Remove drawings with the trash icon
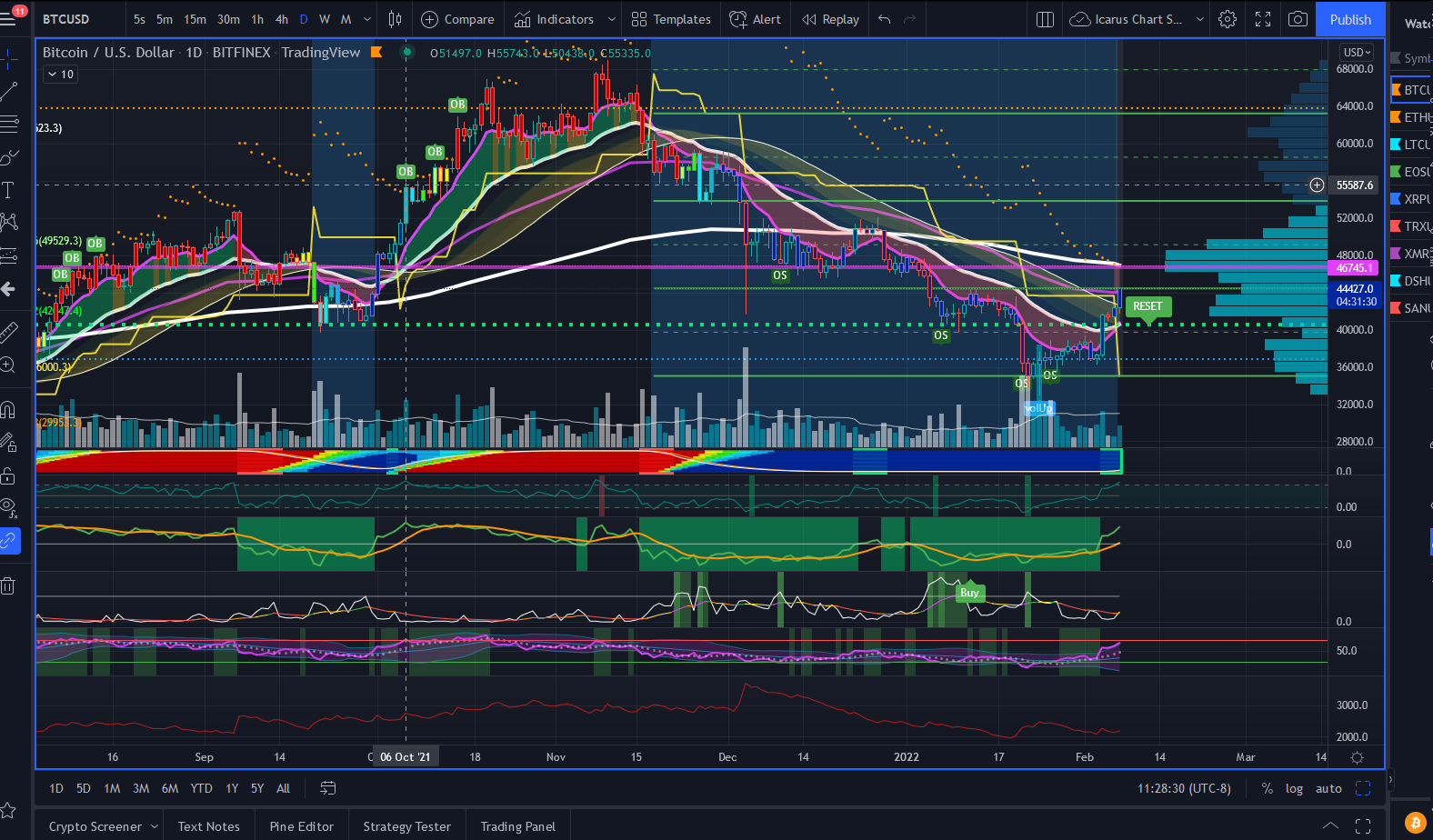This screenshot has width=1433, height=840. (x=9, y=586)
